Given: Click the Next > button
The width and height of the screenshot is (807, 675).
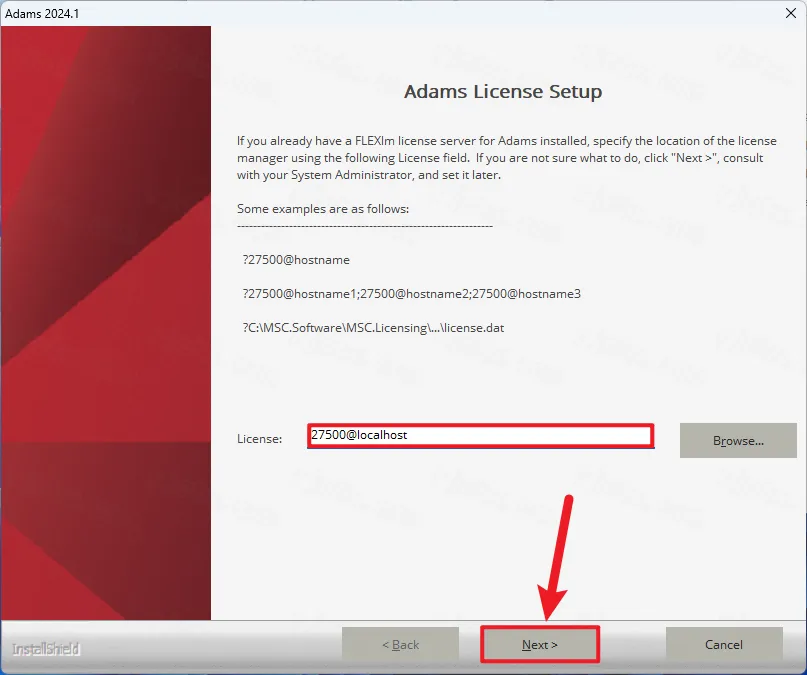Looking at the screenshot, I should click(540, 645).
